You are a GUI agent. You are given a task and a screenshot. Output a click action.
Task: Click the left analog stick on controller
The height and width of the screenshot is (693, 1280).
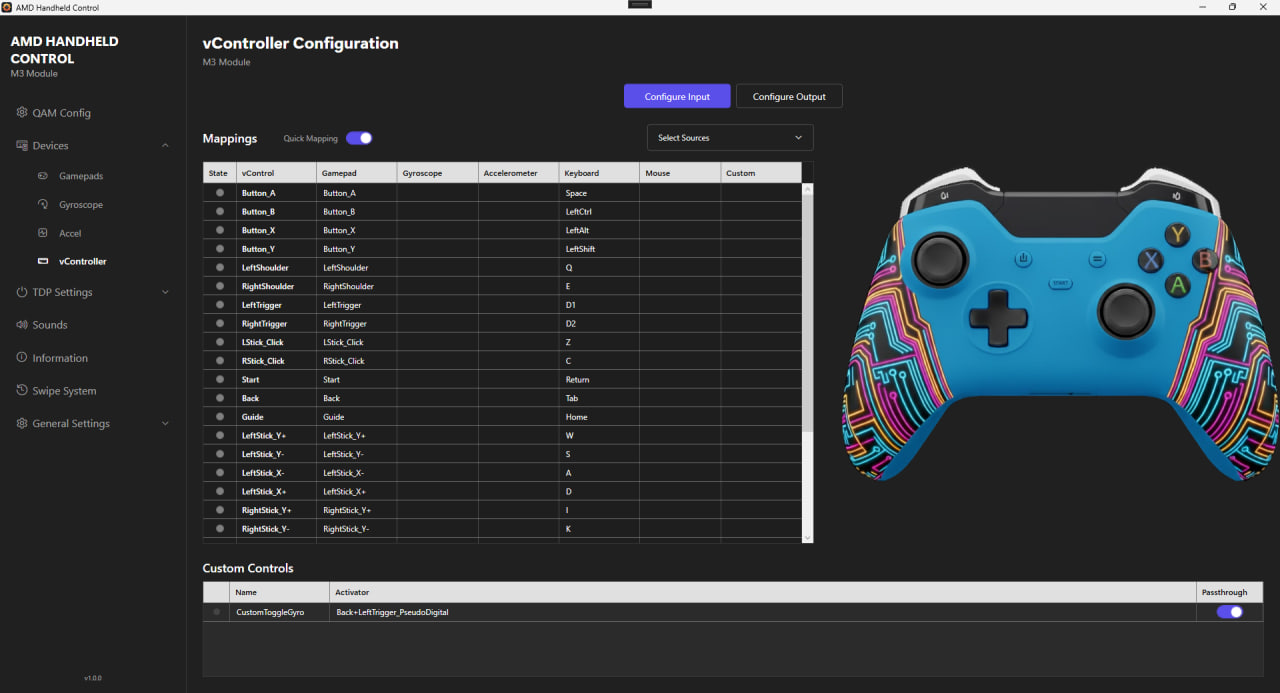pyautogui.click(x=940, y=259)
